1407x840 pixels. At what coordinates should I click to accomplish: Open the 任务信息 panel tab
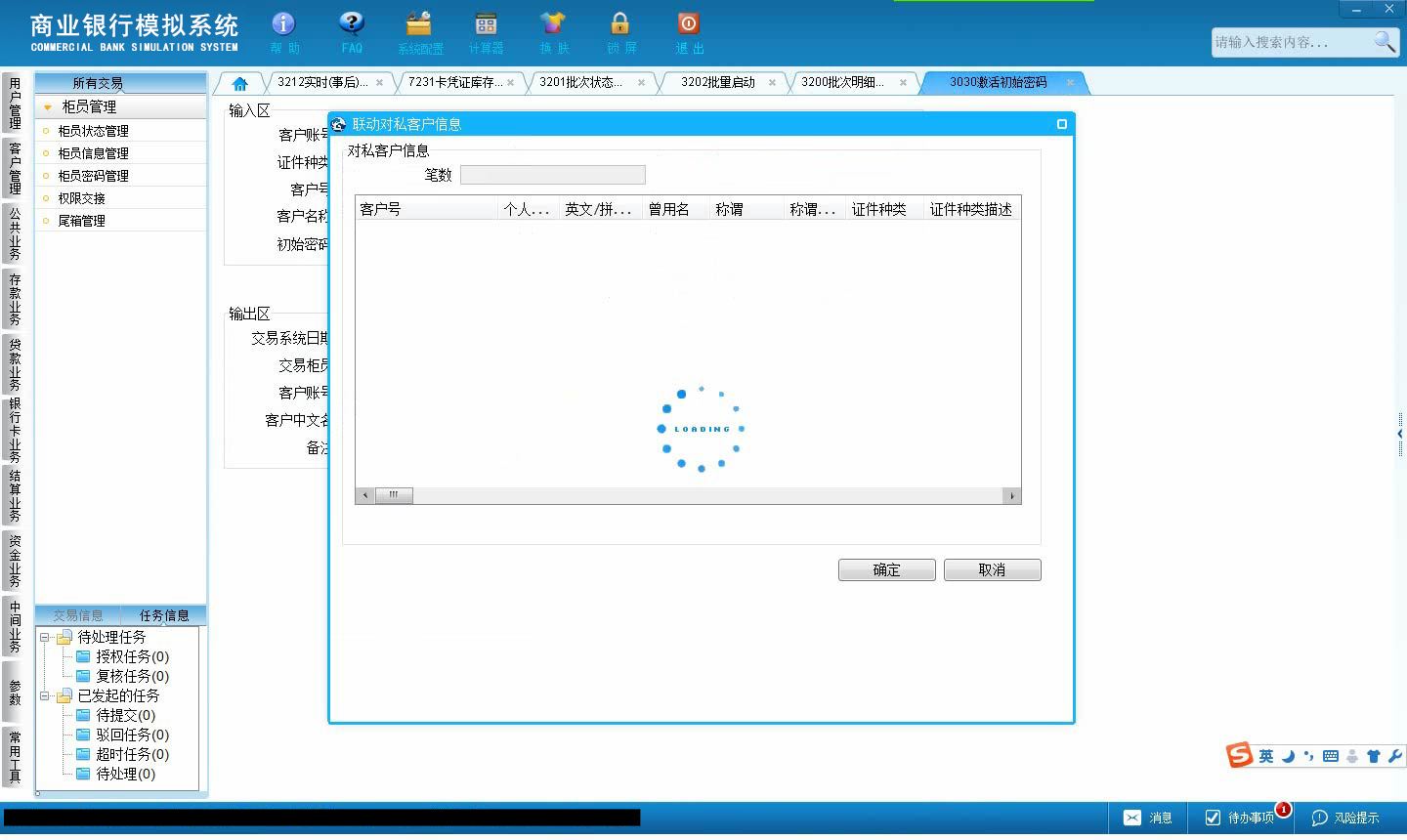tap(164, 615)
